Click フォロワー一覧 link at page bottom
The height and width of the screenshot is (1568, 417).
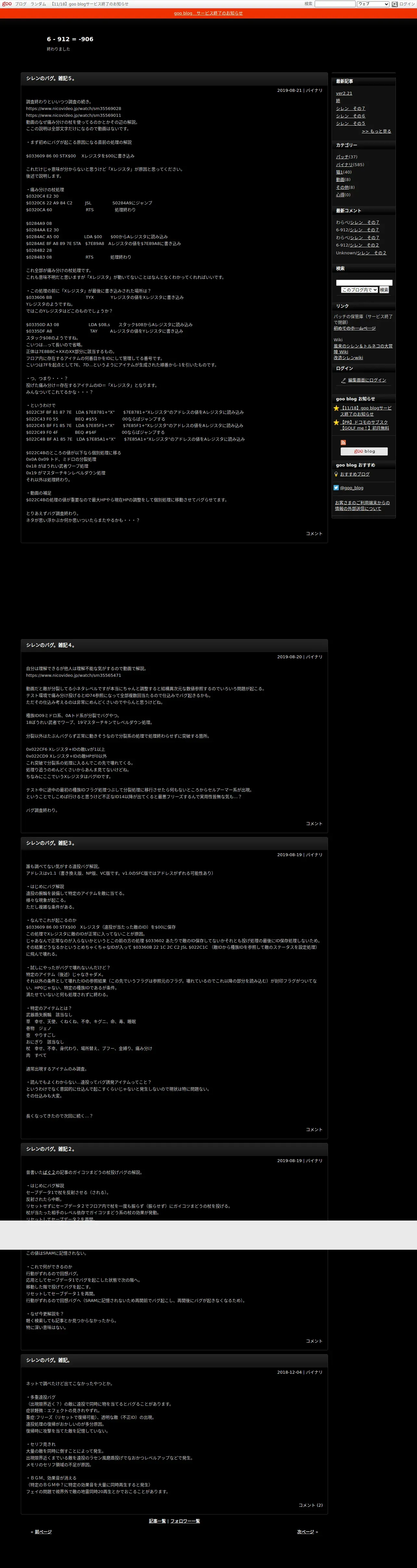pyautogui.click(x=185, y=1521)
